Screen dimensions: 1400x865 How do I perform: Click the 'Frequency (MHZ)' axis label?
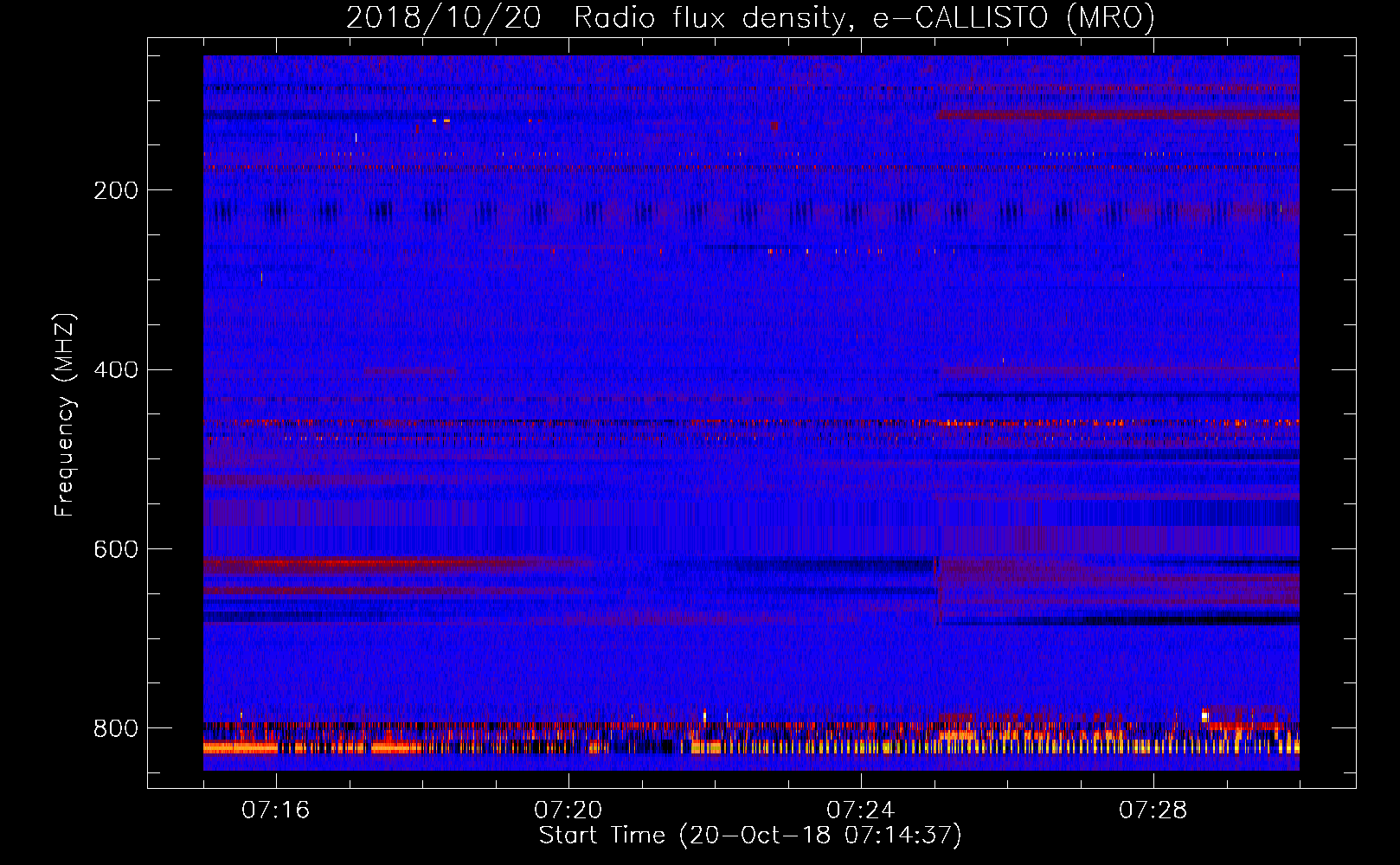(x=65, y=415)
